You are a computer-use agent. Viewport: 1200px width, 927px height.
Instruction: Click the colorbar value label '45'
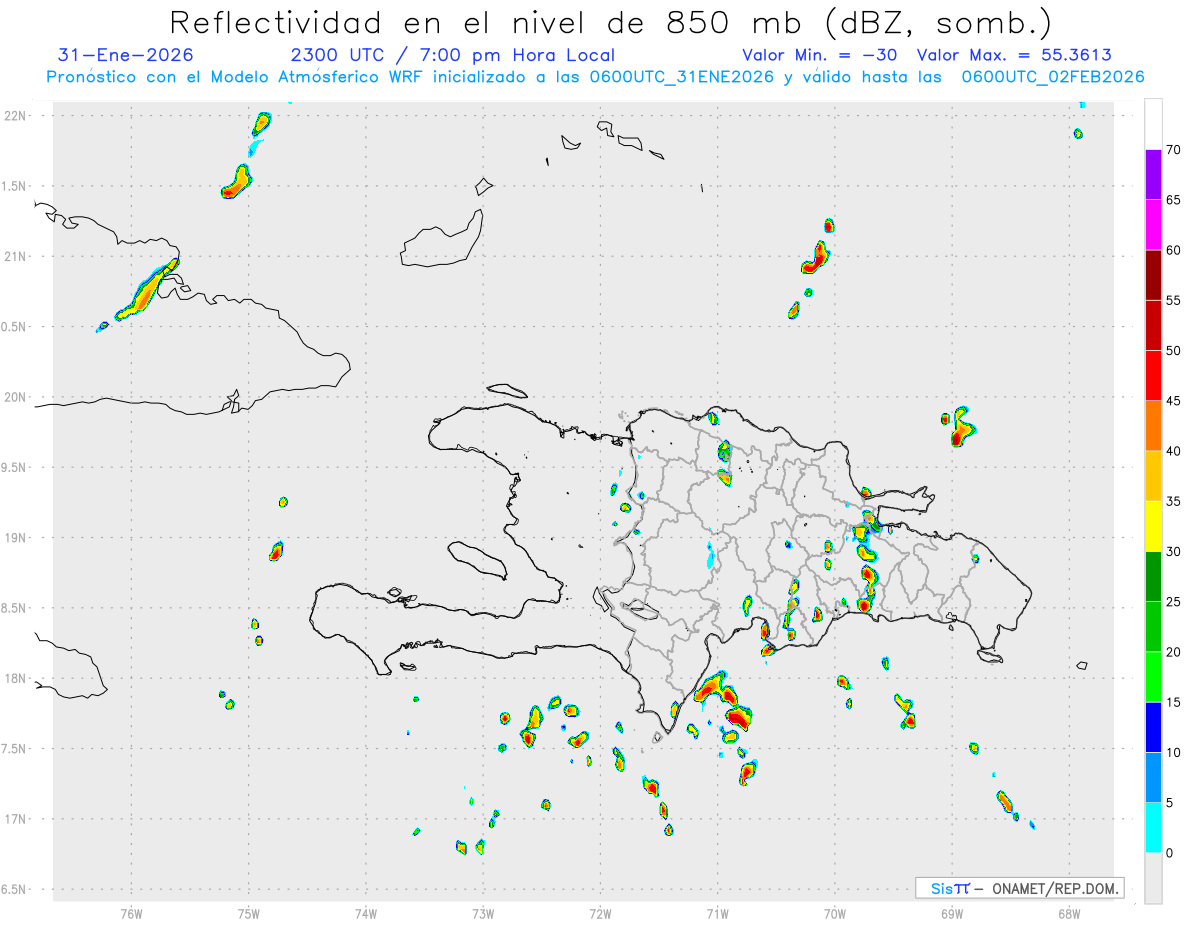tap(1173, 401)
